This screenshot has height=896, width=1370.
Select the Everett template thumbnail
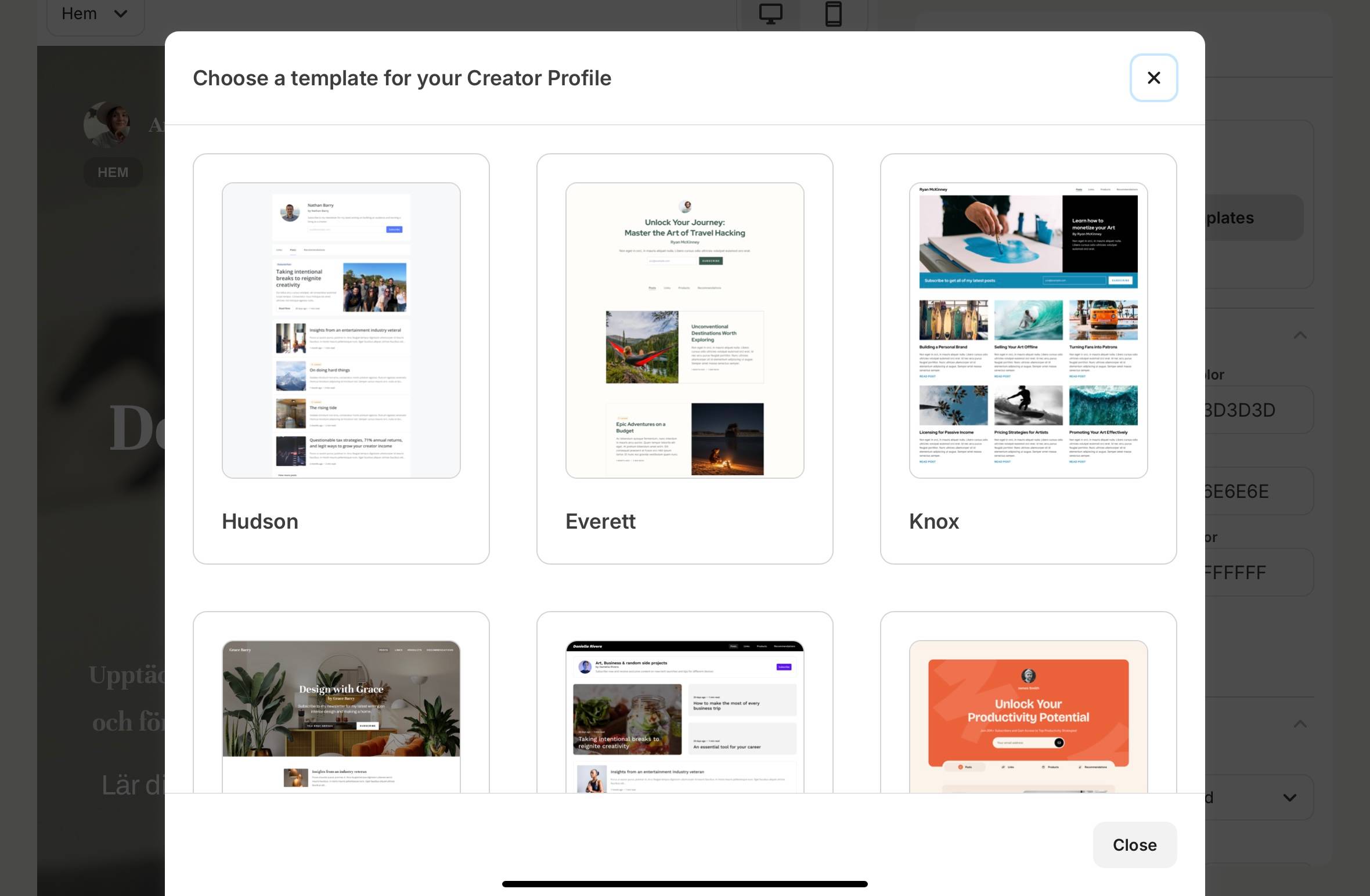pyautogui.click(x=684, y=330)
